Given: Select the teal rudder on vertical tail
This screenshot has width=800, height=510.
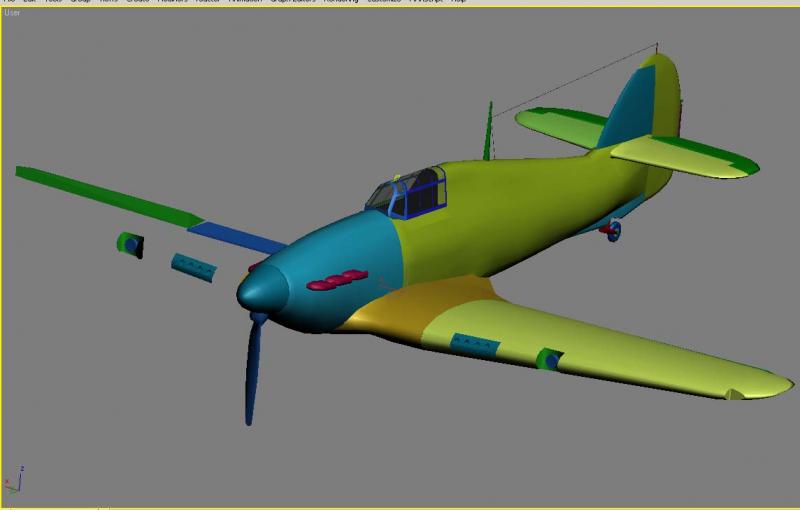Looking at the screenshot, I should point(629,107).
